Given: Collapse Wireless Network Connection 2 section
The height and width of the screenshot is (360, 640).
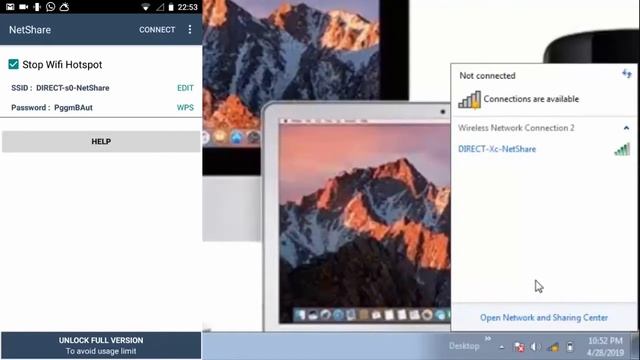Looking at the screenshot, I should [626, 128].
